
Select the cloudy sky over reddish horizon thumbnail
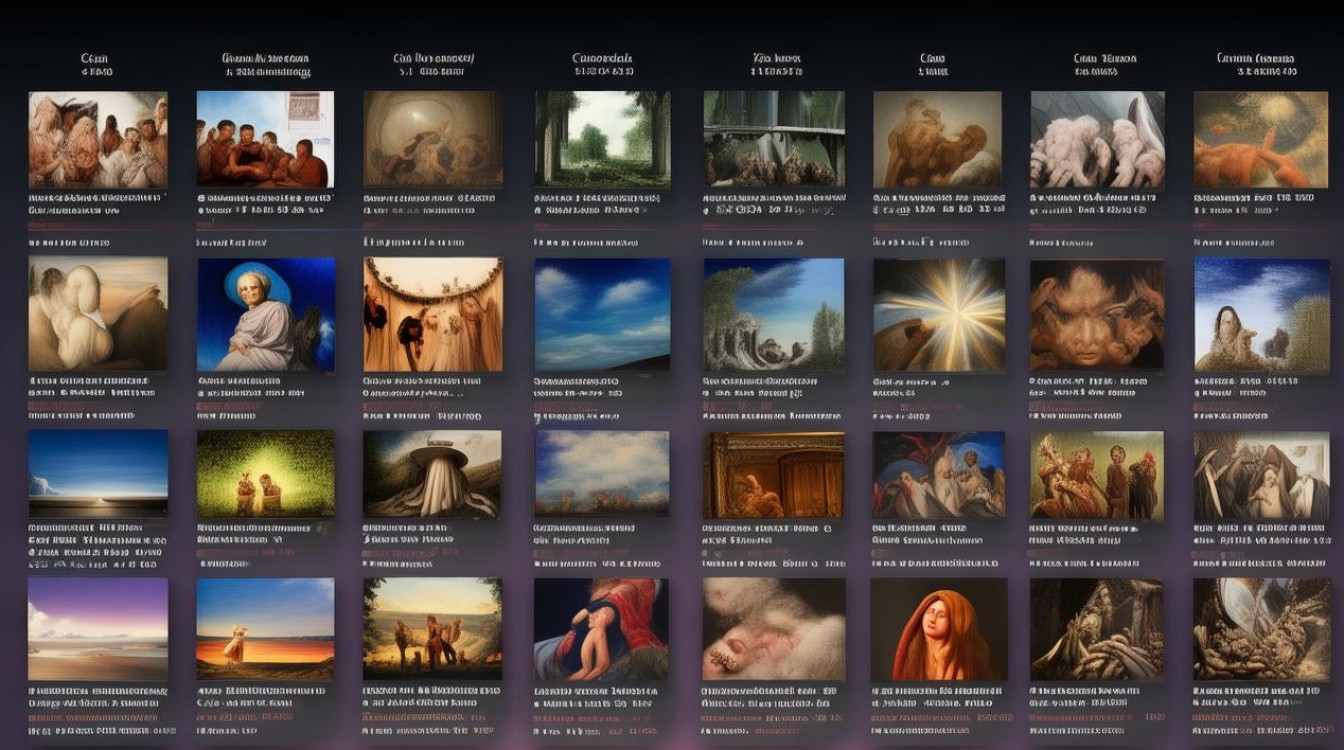coord(602,474)
